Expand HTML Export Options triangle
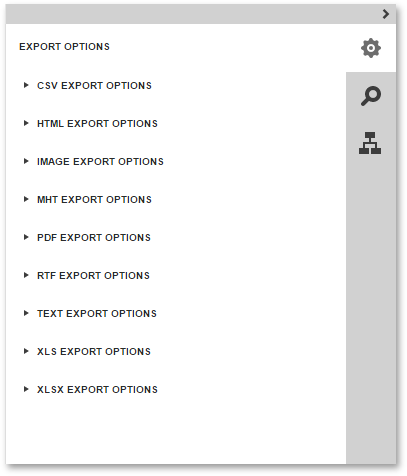This screenshot has width=407, height=476. click(x=26, y=123)
